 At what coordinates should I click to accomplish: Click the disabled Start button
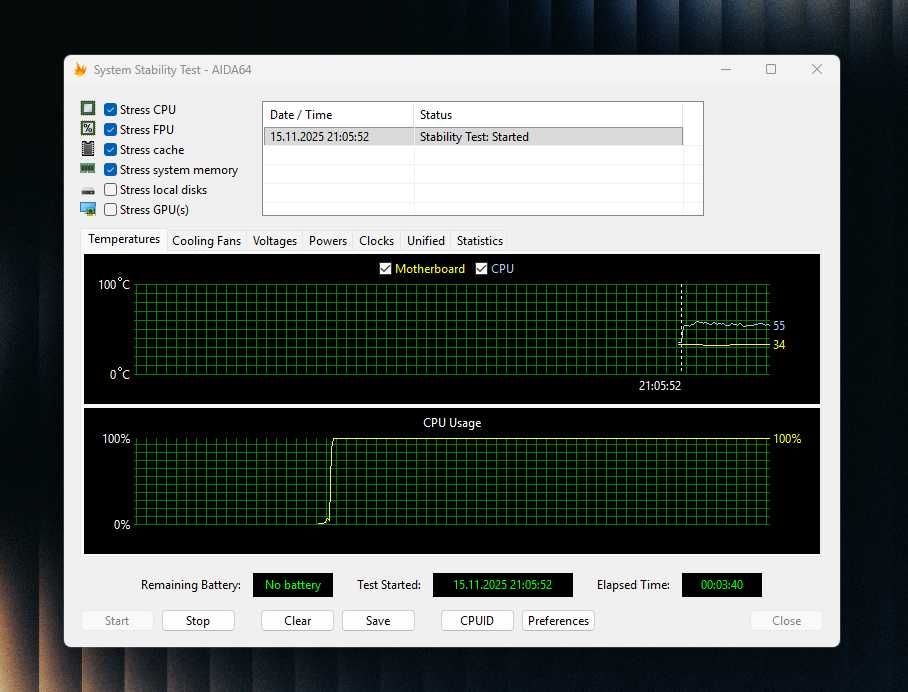117,621
